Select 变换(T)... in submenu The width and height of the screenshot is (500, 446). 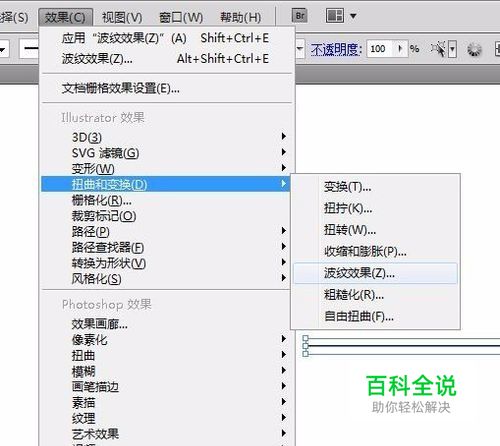pyautogui.click(x=375, y=187)
